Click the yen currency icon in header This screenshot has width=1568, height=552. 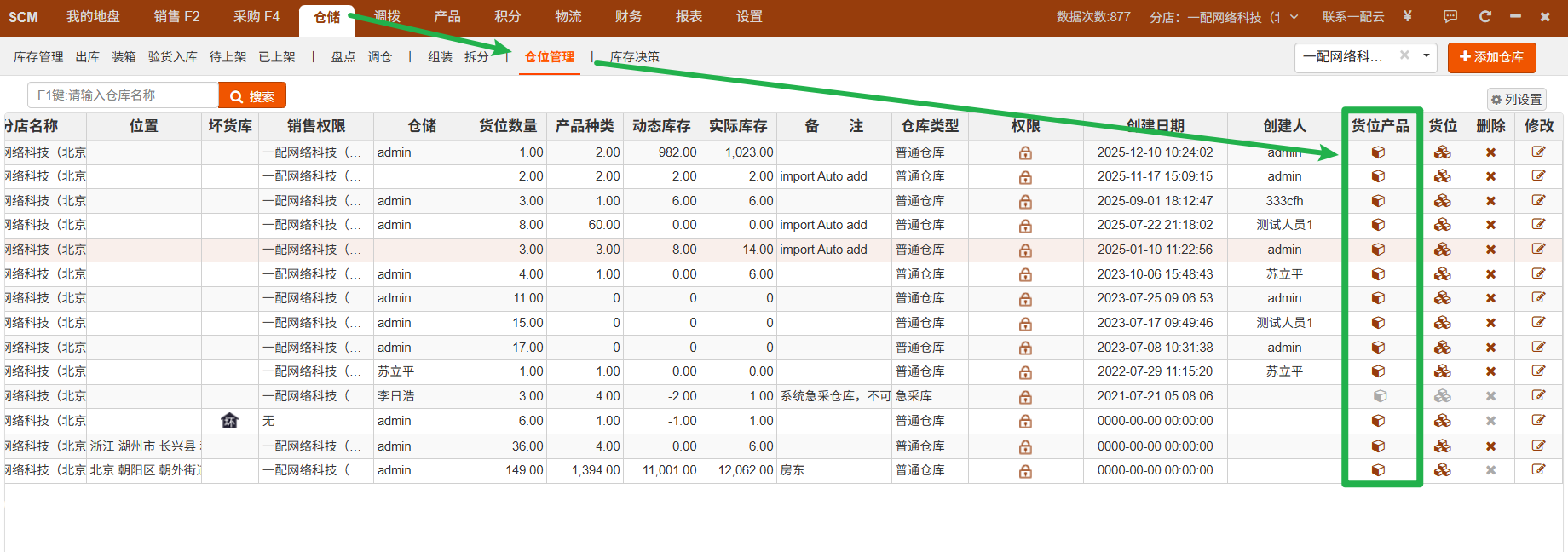(x=1407, y=16)
